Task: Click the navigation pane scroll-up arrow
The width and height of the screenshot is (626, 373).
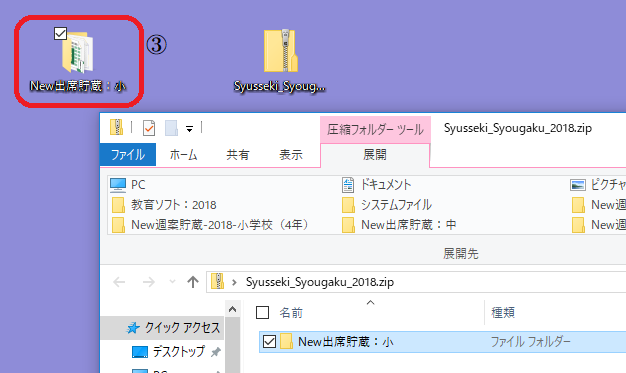Action: (232, 309)
